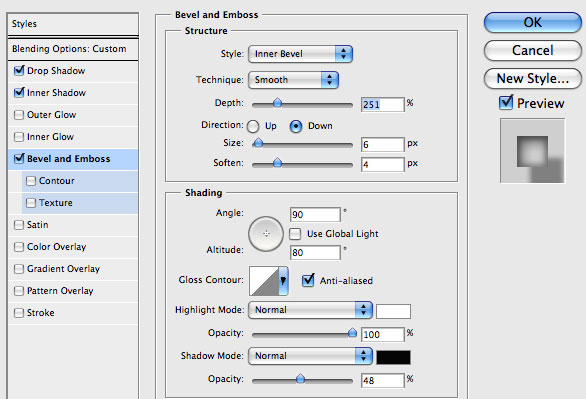Click the Gloss Contour curve thumbnail
Viewport: 586px width, 399px height.
tap(264, 281)
